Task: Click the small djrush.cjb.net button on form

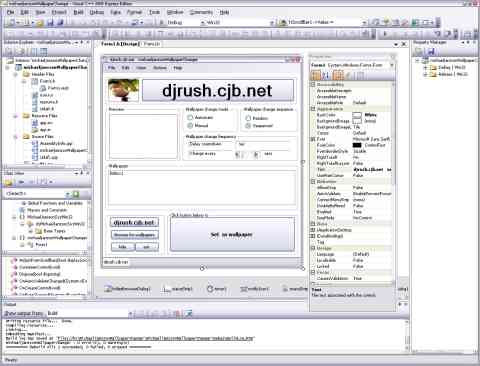Action: (134, 222)
